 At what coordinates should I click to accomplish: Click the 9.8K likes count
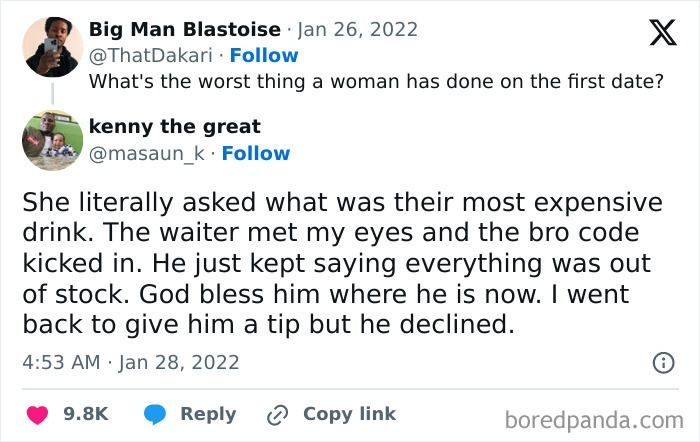point(86,414)
